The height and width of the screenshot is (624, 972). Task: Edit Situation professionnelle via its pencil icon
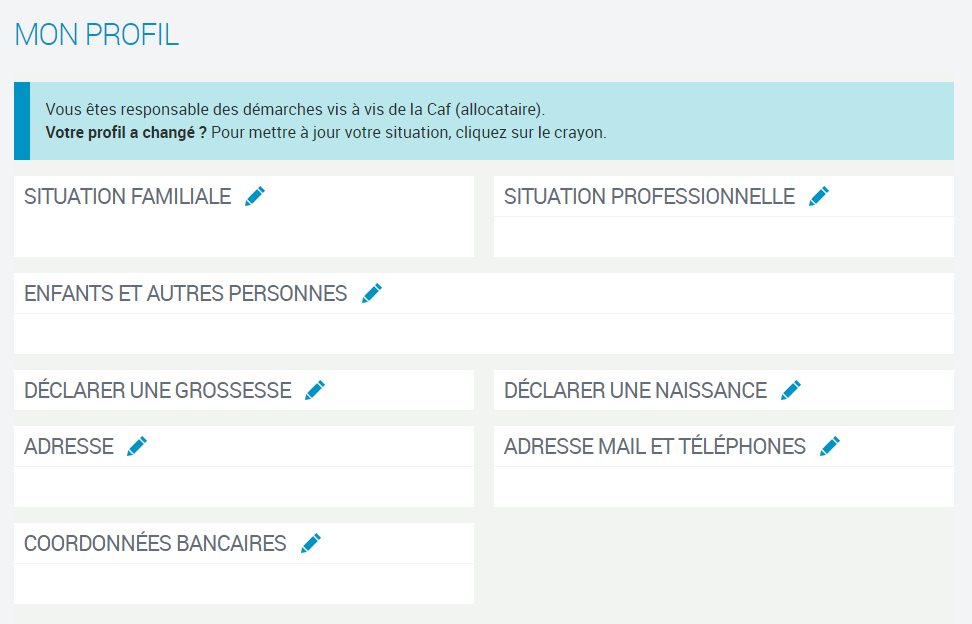(819, 196)
